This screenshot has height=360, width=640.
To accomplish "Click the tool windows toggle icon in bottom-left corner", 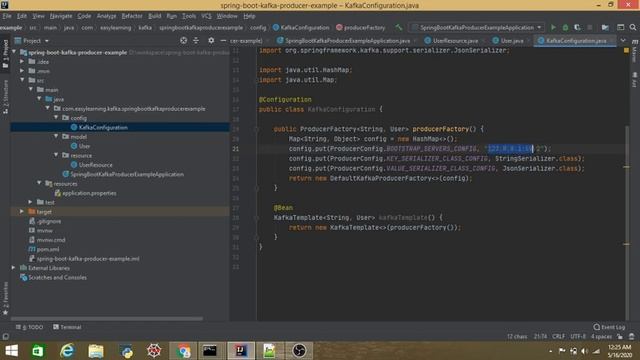I will point(5,337).
